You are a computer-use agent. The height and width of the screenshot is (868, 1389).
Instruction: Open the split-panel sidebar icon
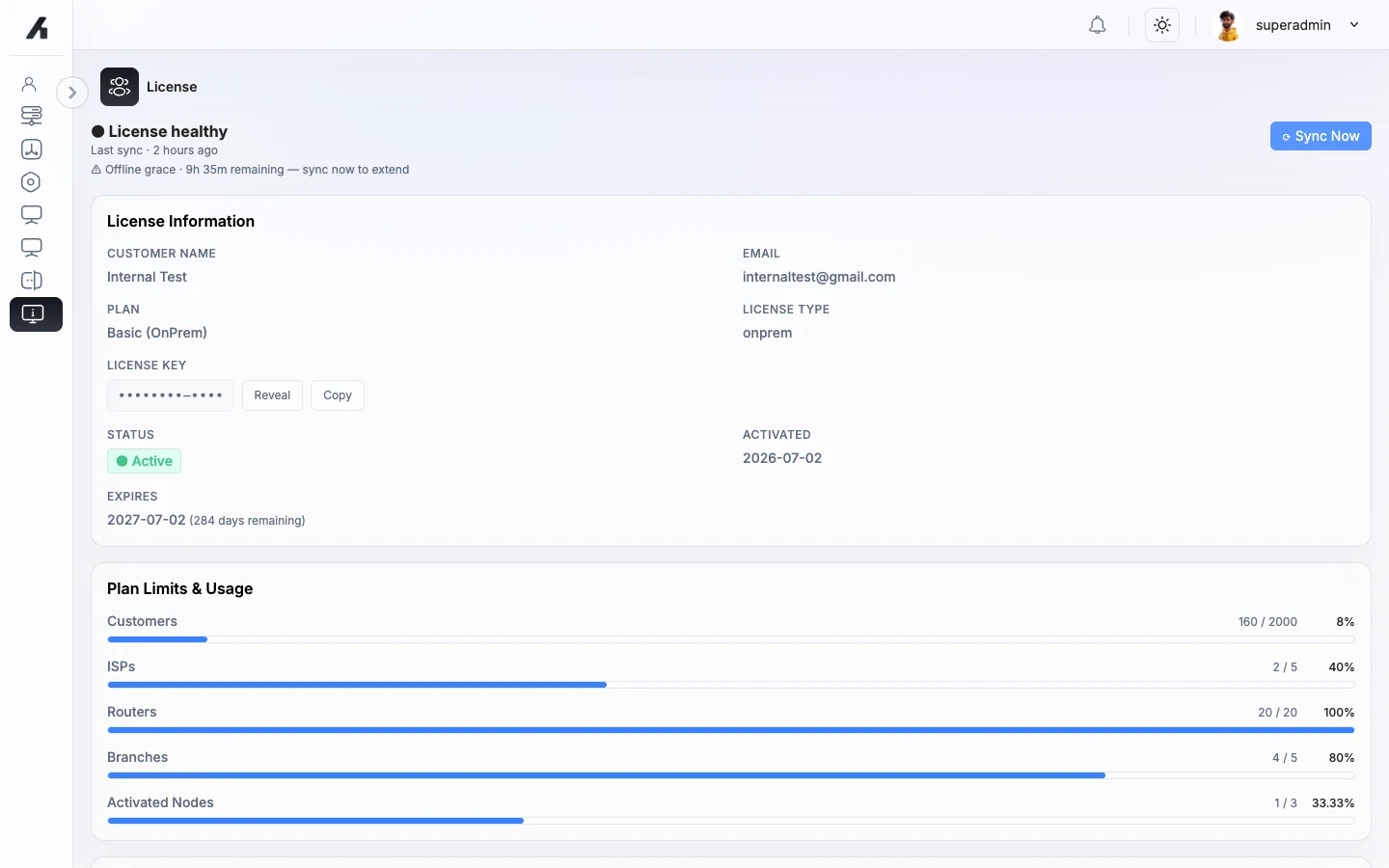coord(31,281)
